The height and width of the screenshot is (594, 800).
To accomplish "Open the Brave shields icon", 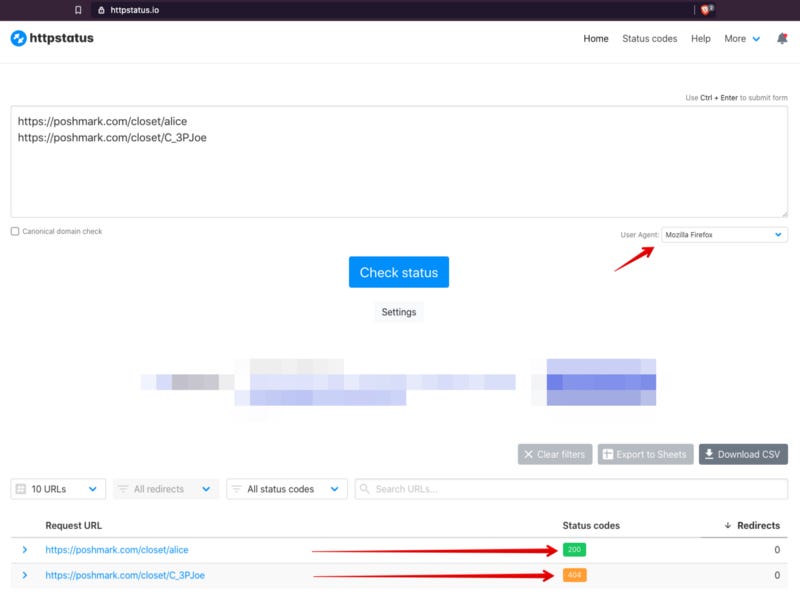I will 706,10.
